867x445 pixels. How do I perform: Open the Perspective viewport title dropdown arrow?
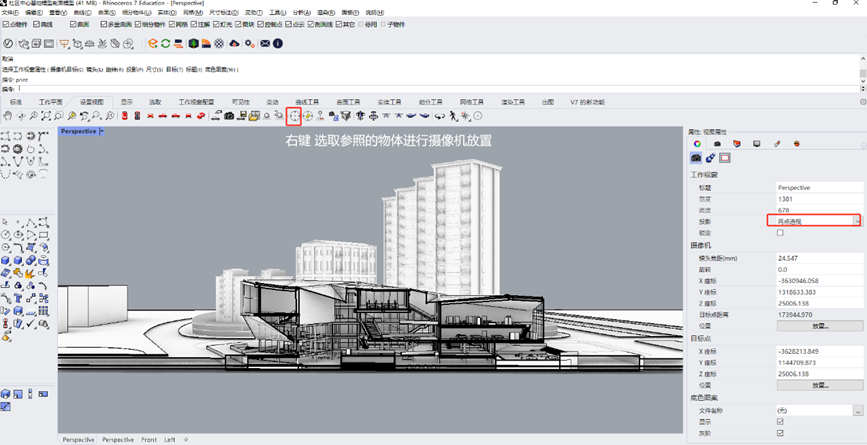tap(102, 132)
